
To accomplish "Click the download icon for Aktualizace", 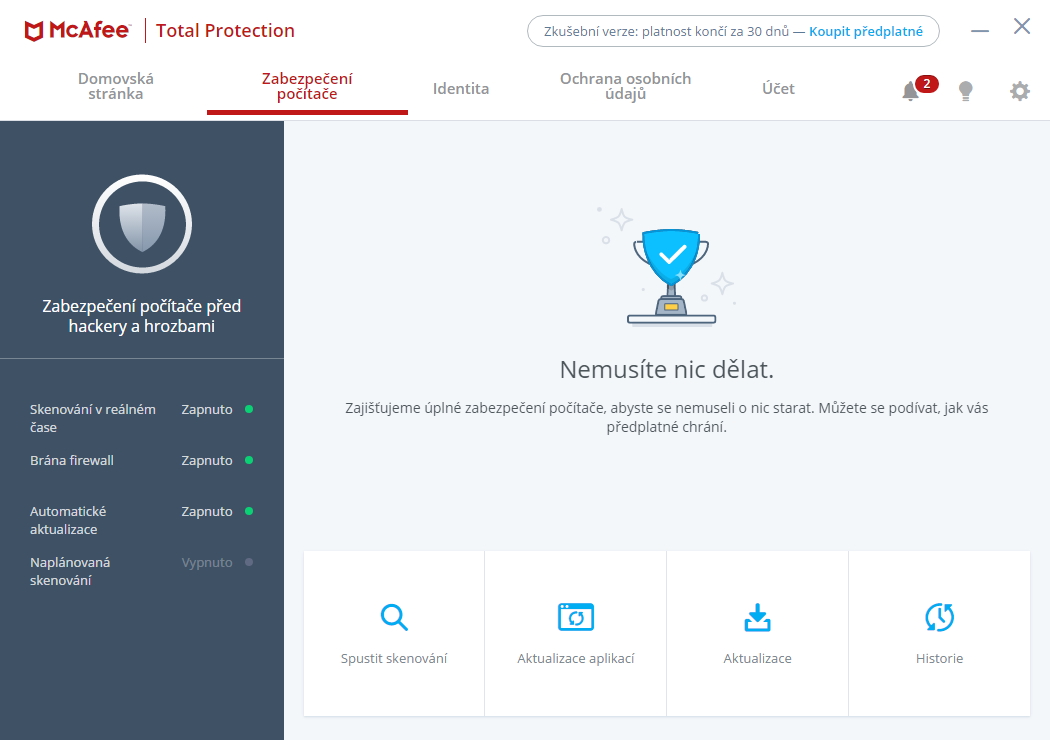I will point(757,617).
